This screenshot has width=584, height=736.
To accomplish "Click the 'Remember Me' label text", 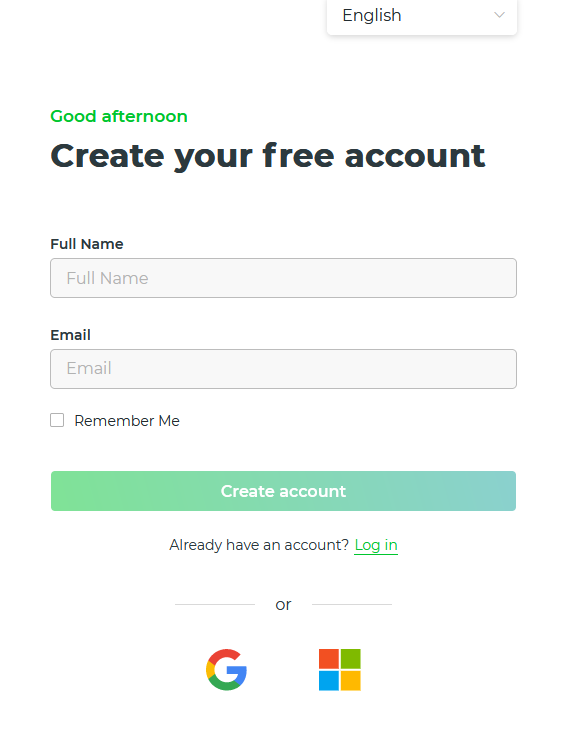I will coord(127,421).
